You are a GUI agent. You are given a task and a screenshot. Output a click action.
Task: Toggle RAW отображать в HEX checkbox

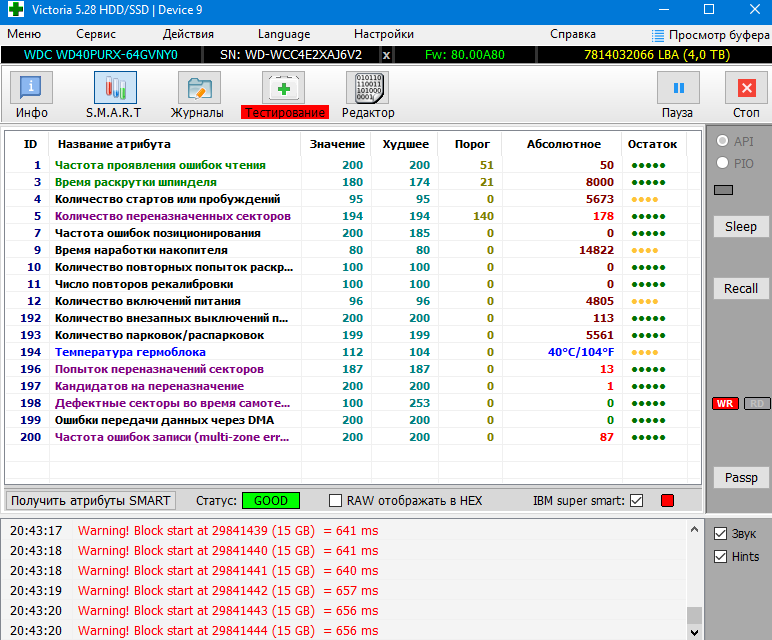coord(335,501)
